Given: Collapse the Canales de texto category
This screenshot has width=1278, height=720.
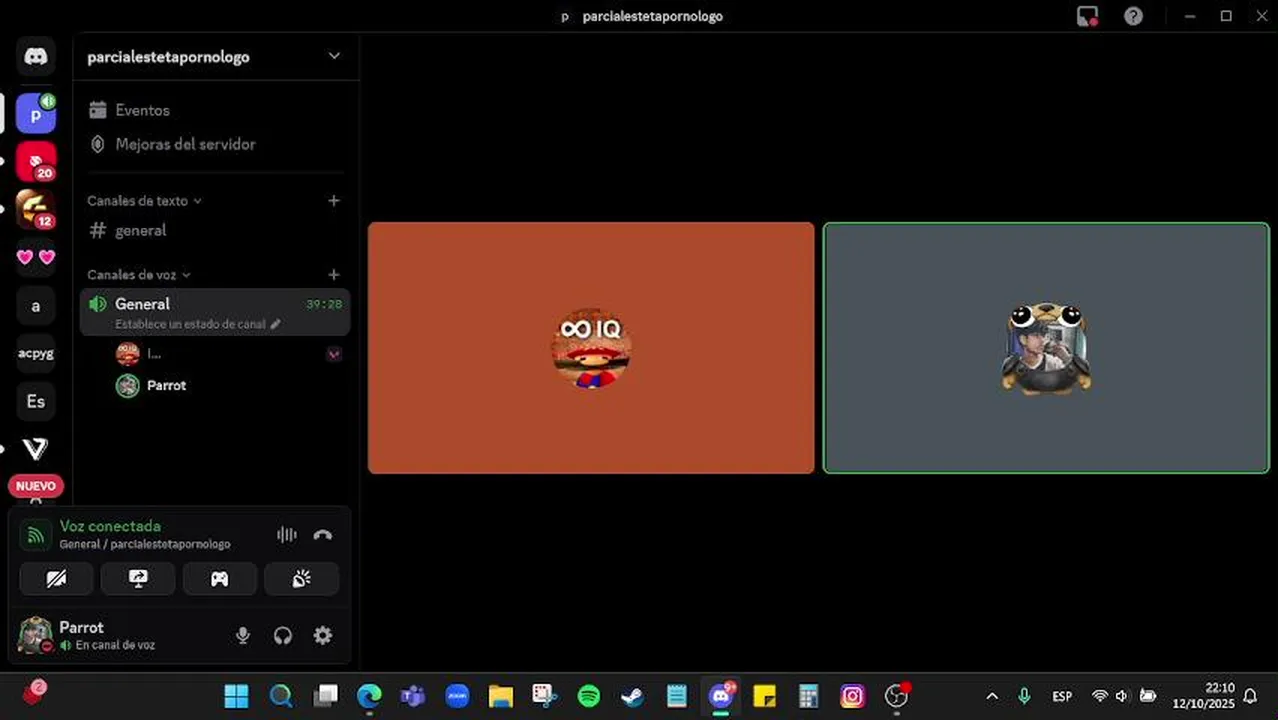Looking at the screenshot, I should (x=145, y=201).
